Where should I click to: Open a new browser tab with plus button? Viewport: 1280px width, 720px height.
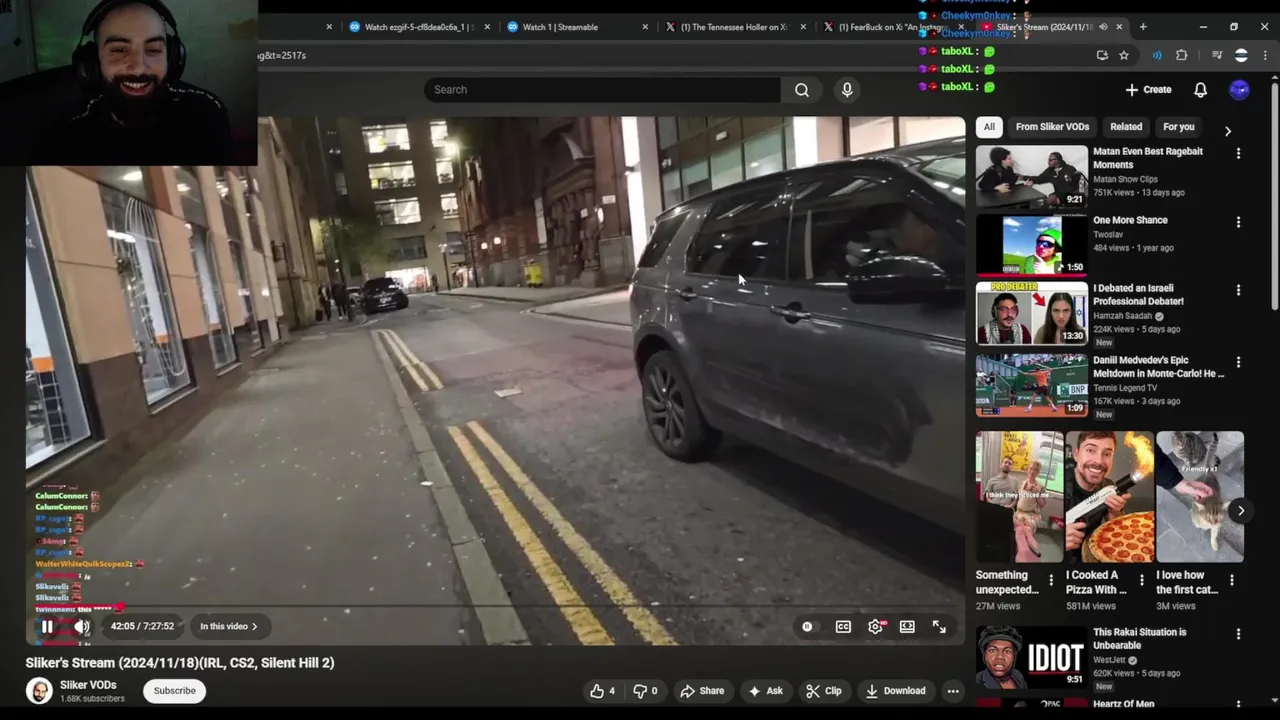(x=1143, y=27)
